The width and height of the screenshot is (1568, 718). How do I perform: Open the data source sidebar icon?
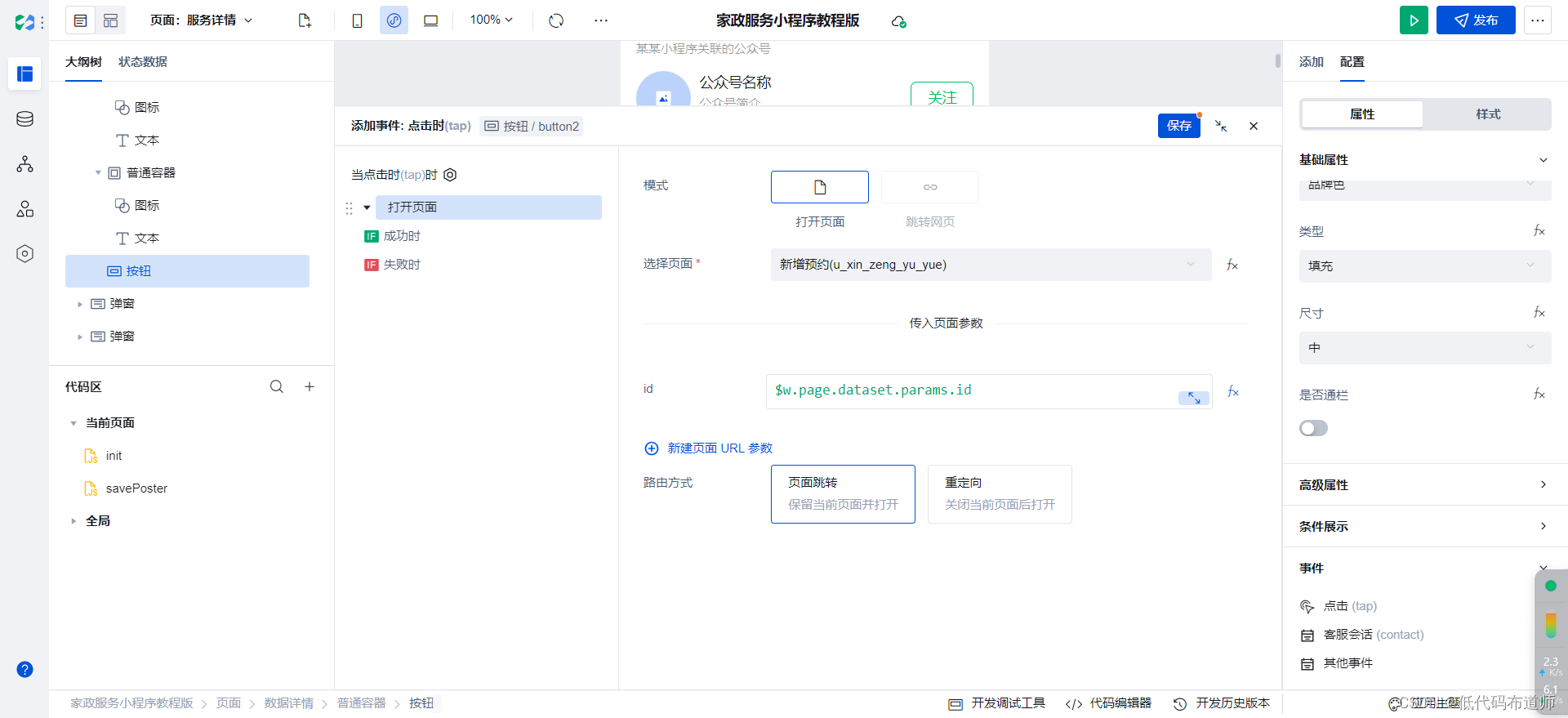click(x=24, y=119)
